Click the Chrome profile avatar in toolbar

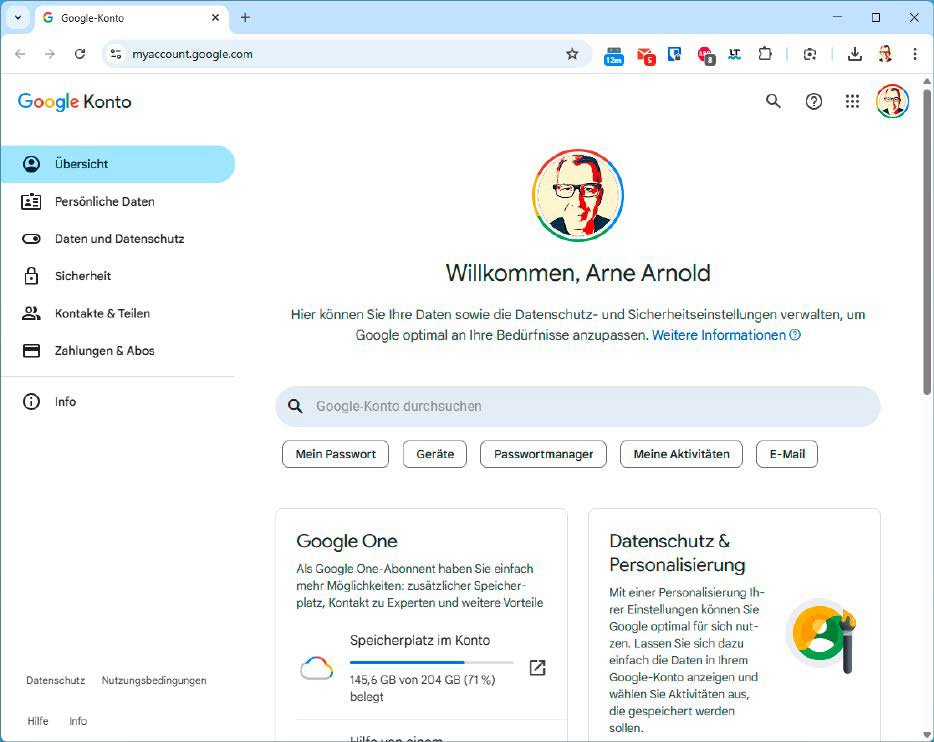[885, 54]
